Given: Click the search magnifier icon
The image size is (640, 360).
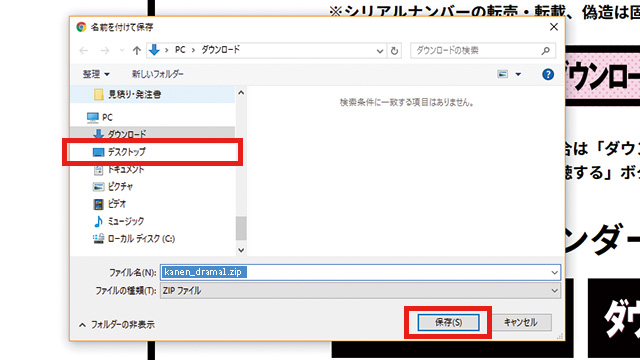Looking at the screenshot, I should [x=545, y=51].
